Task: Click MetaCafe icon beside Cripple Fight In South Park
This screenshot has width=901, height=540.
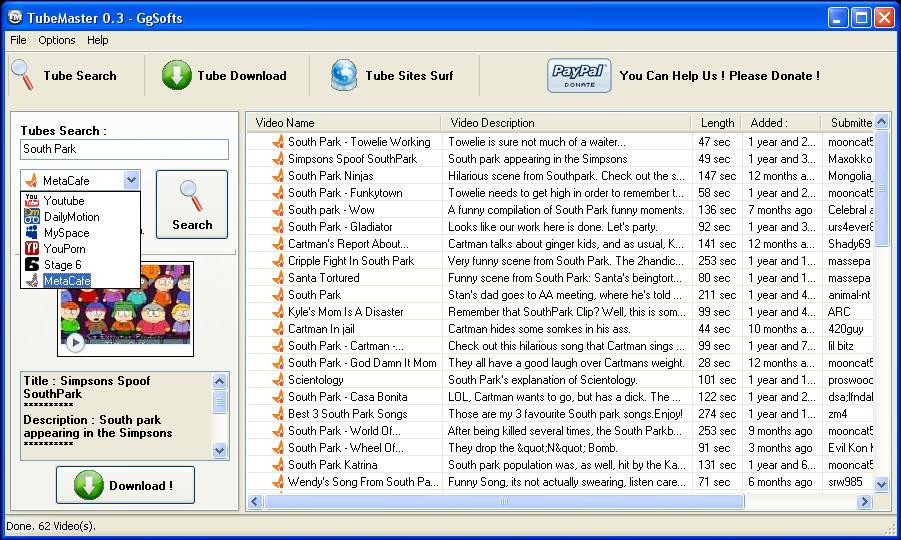Action: pos(278,261)
